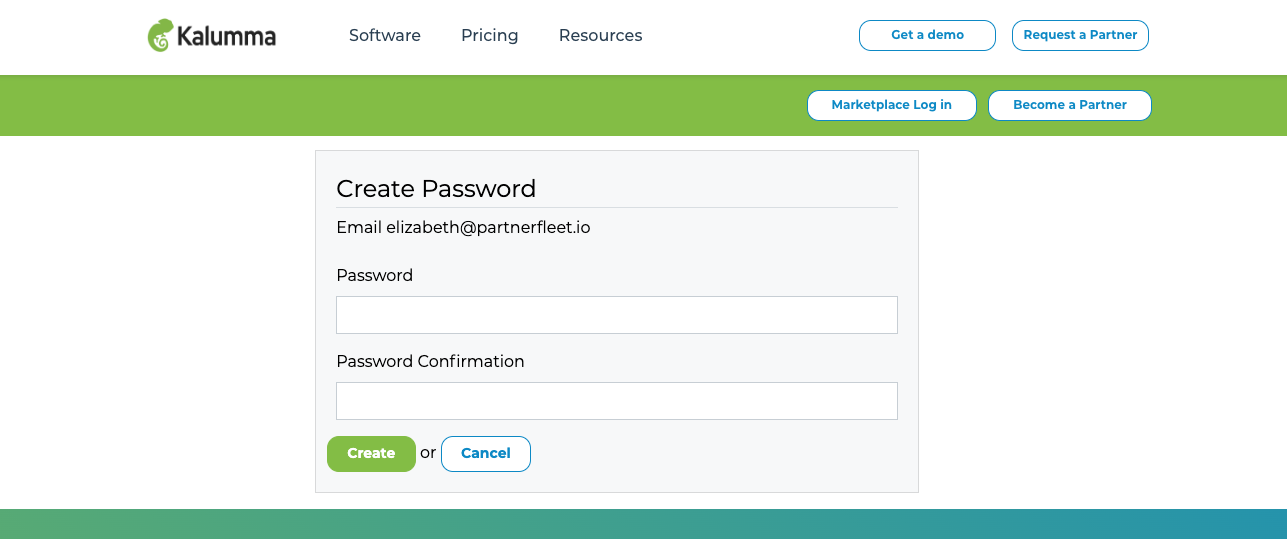The width and height of the screenshot is (1287, 539).
Task: Click the Create Password heading
Action: [436, 188]
